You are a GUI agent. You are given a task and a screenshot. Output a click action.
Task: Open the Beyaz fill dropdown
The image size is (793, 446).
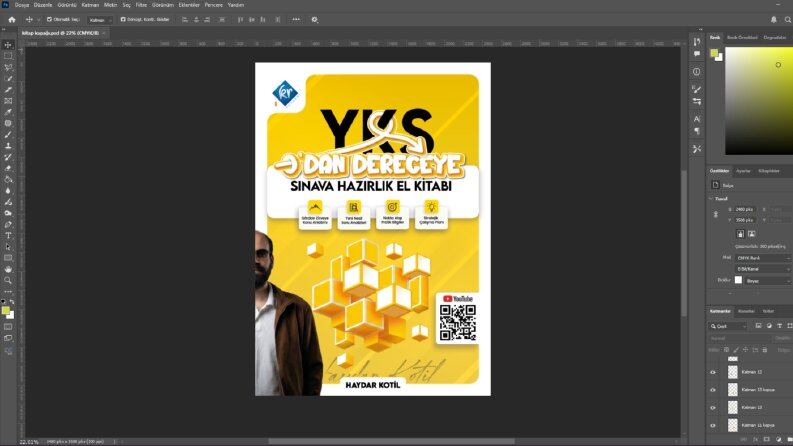(x=768, y=281)
